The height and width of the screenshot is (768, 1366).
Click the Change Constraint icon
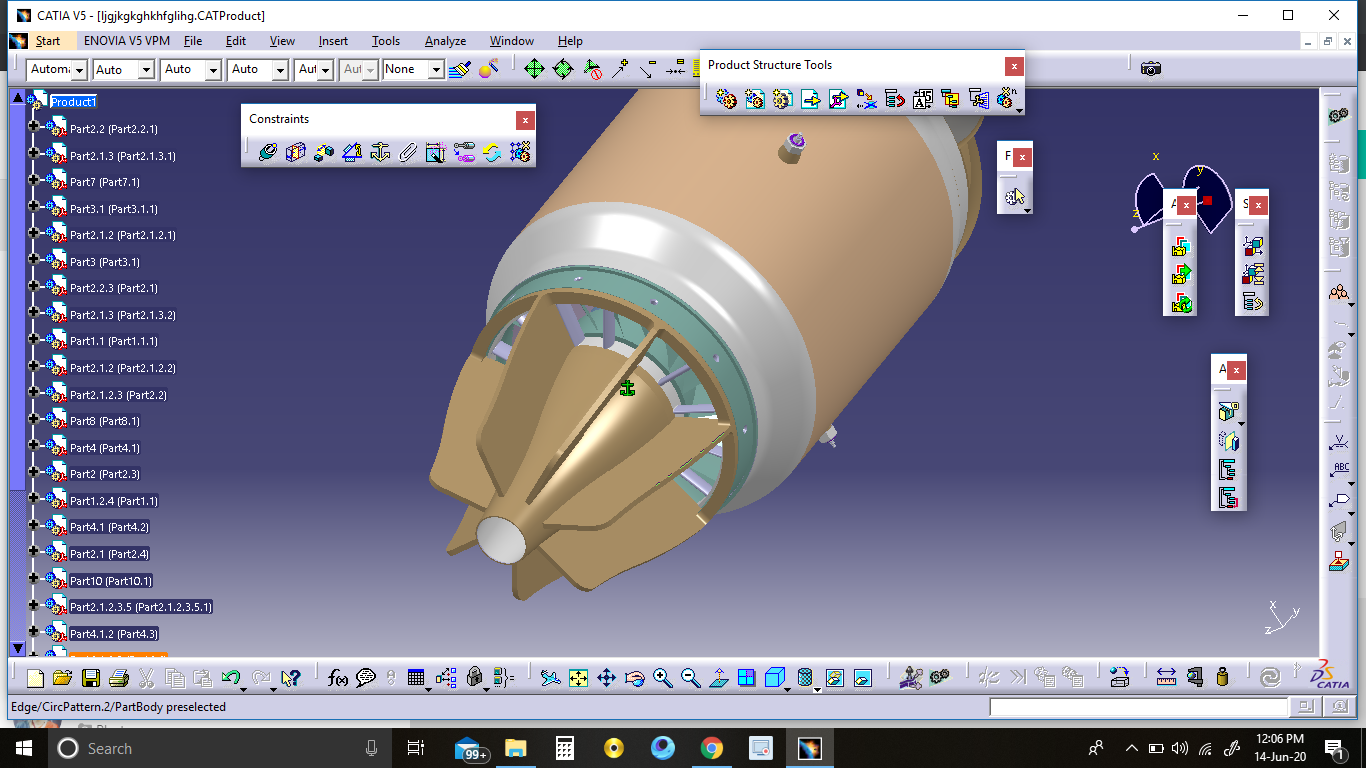tap(491, 152)
